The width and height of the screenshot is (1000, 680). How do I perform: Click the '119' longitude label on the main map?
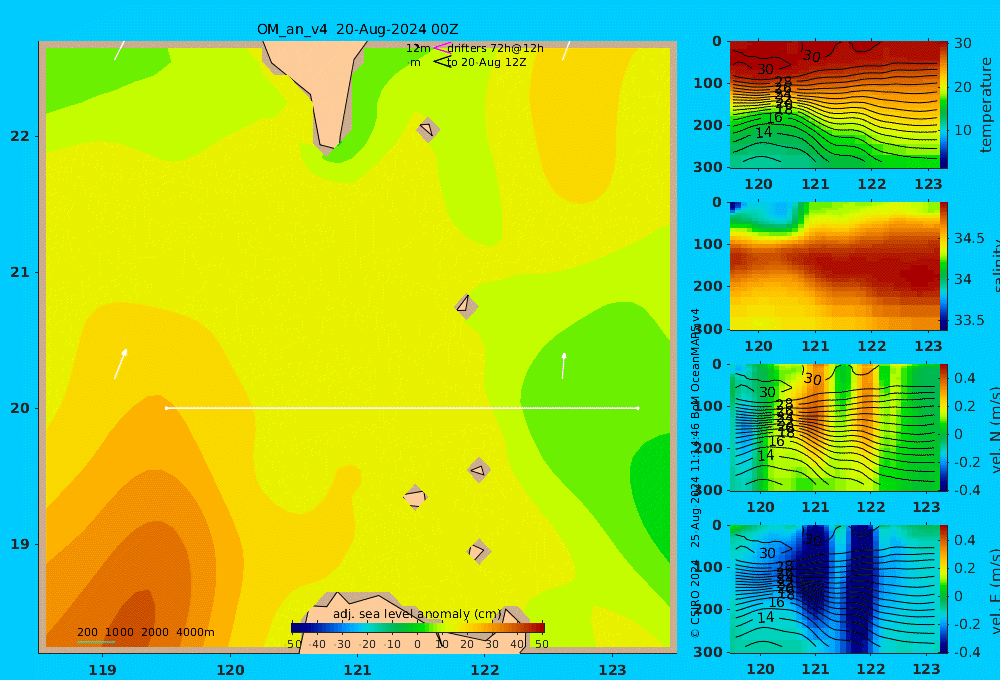coord(102,670)
